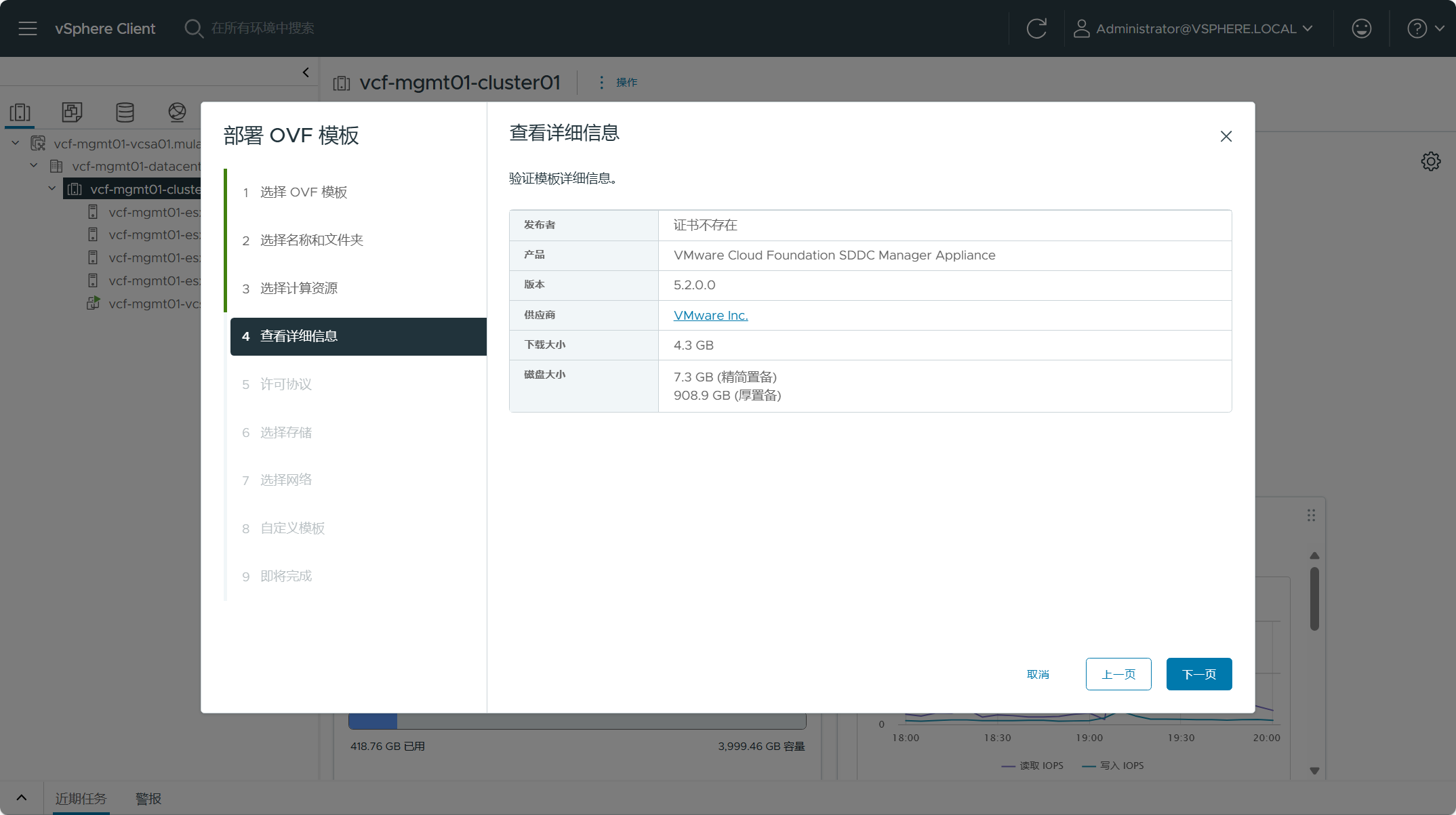Select step 4 查看详细信息
The width and height of the screenshot is (1456, 815).
[359, 337]
